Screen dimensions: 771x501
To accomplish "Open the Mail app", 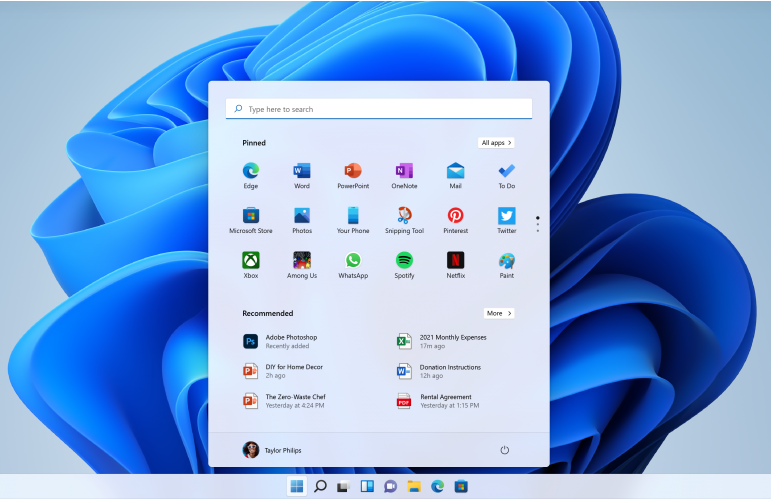I will (x=455, y=176).
